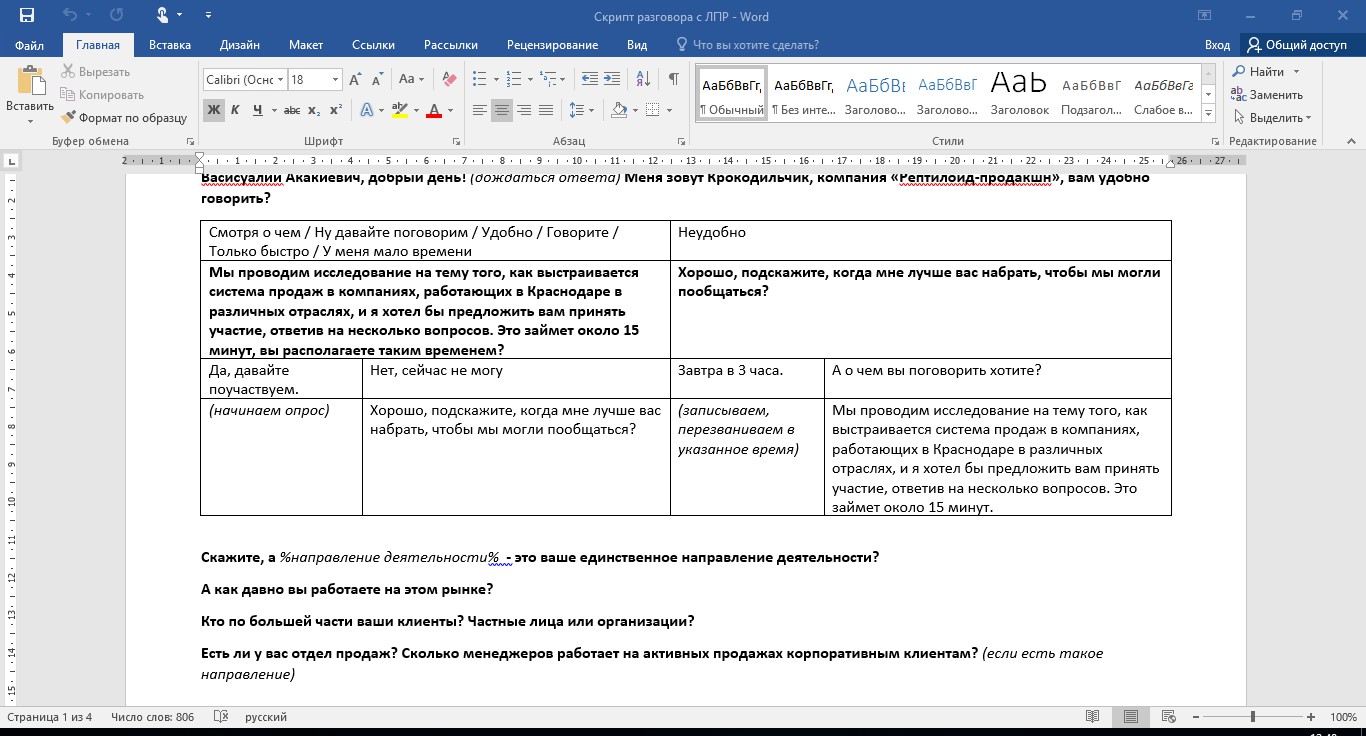Apply subscript formatting (x₂)
1366x736 pixels.
[x=314, y=110]
